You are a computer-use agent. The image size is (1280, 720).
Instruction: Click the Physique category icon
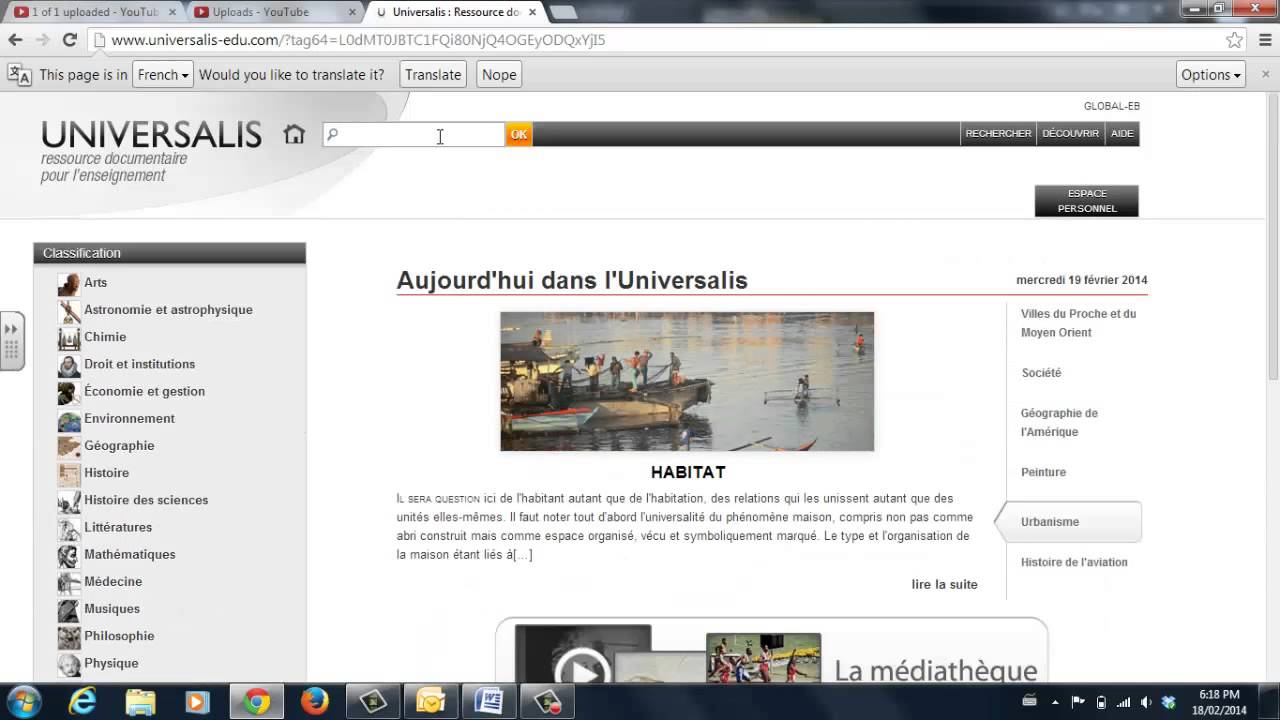coord(69,664)
